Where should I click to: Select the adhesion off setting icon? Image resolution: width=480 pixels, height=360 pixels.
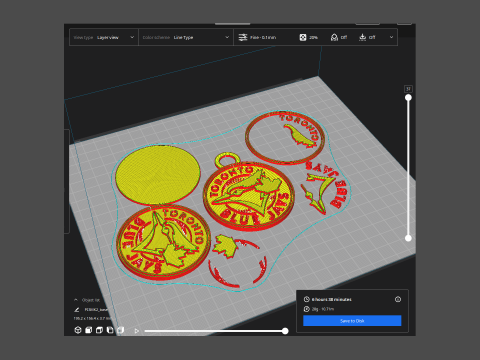coord(363,37)
